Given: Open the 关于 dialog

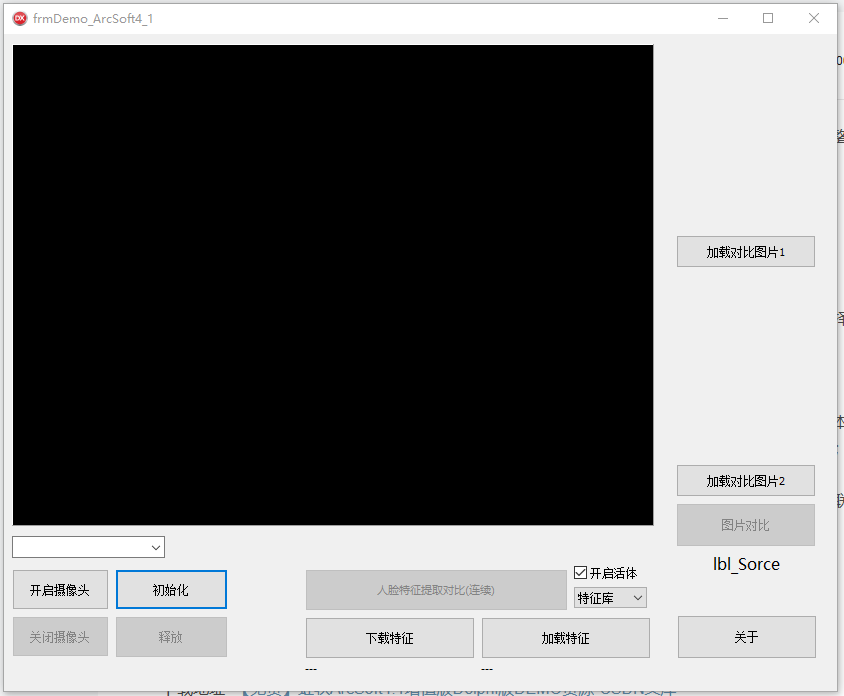Looking at the screenshot, I should [x=746, y=637].
